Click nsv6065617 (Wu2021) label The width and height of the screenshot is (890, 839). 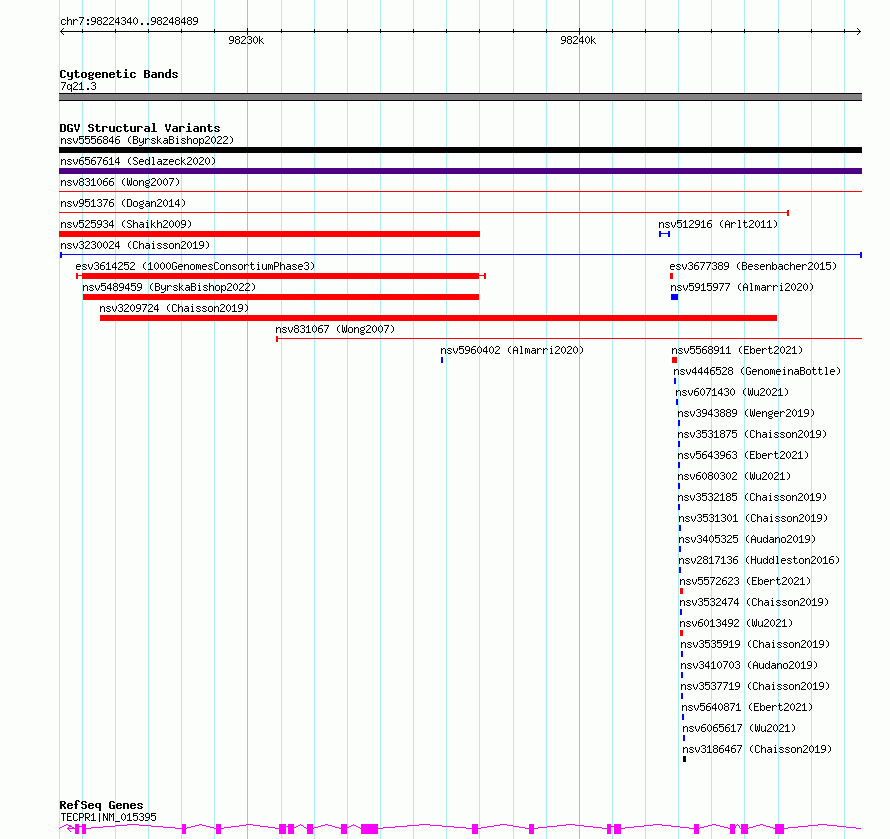tap(739, 728)
